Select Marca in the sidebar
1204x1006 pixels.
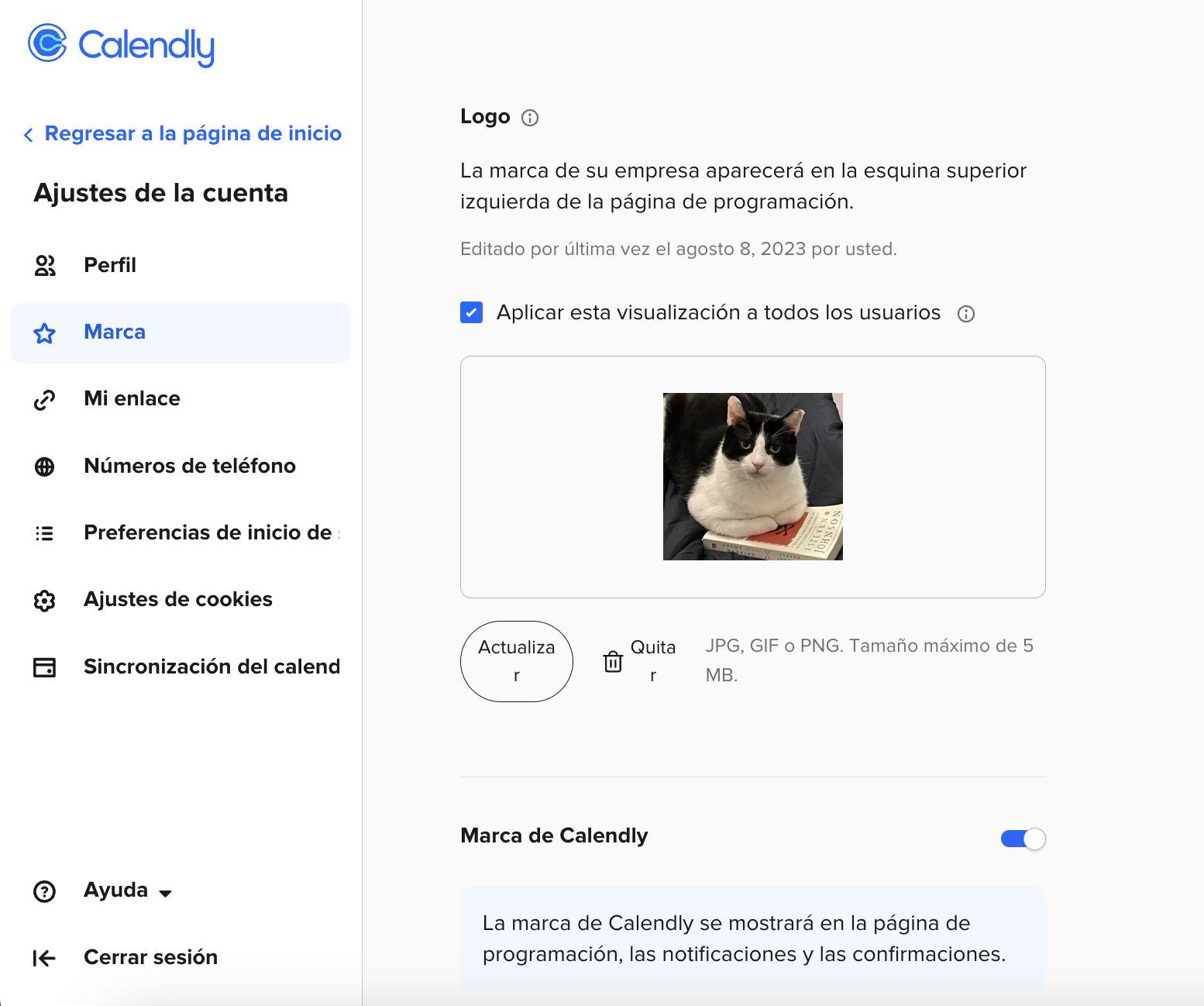click(181, 332)
